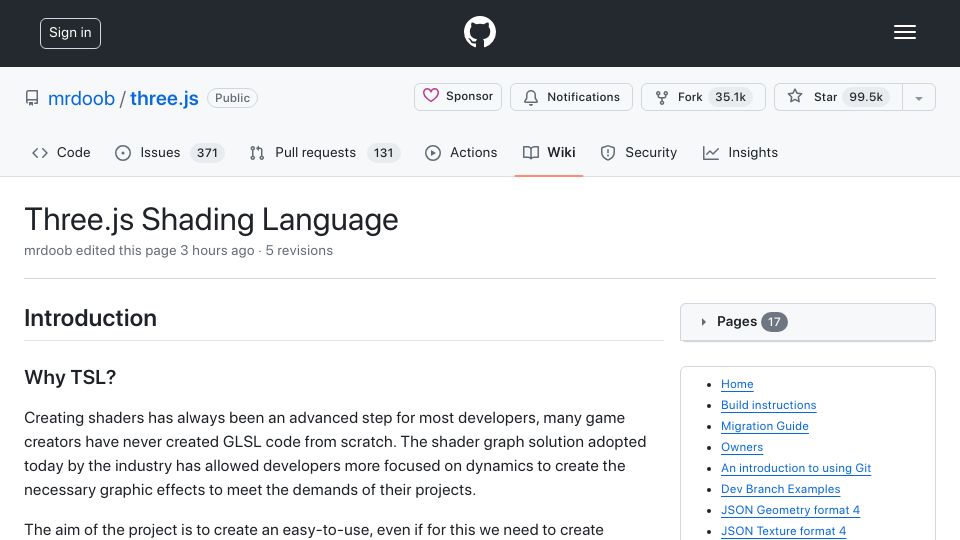Screen dimensions: 960x540
Task: Open the JSON Geometry format 4 link
Action: [x=790, y=510]
